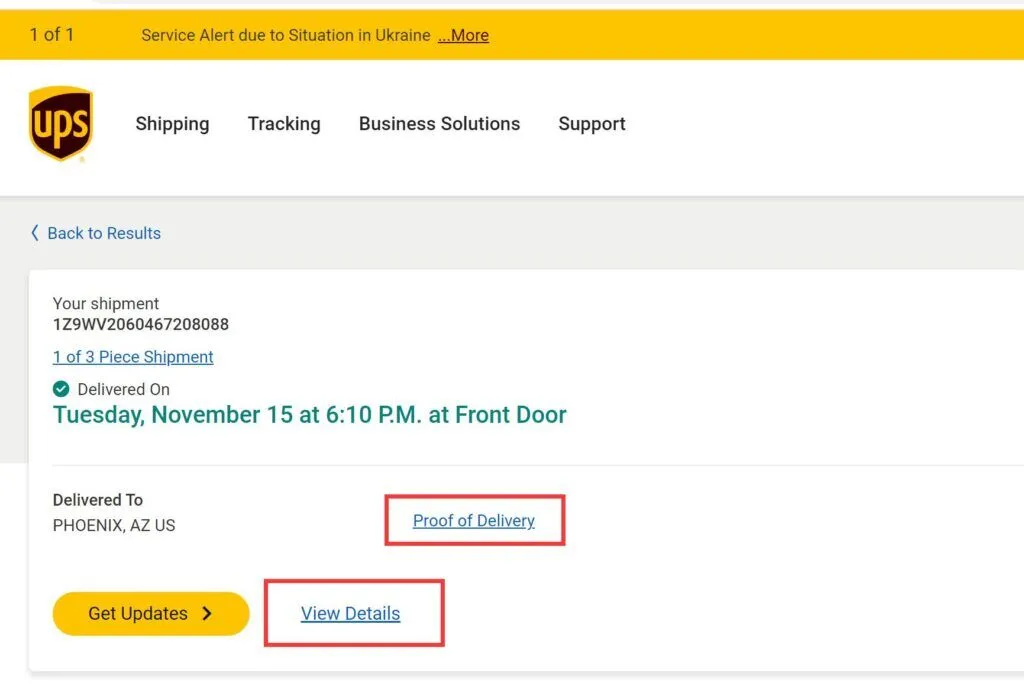Click the green delivered checkmark icon

pos(61,389)
